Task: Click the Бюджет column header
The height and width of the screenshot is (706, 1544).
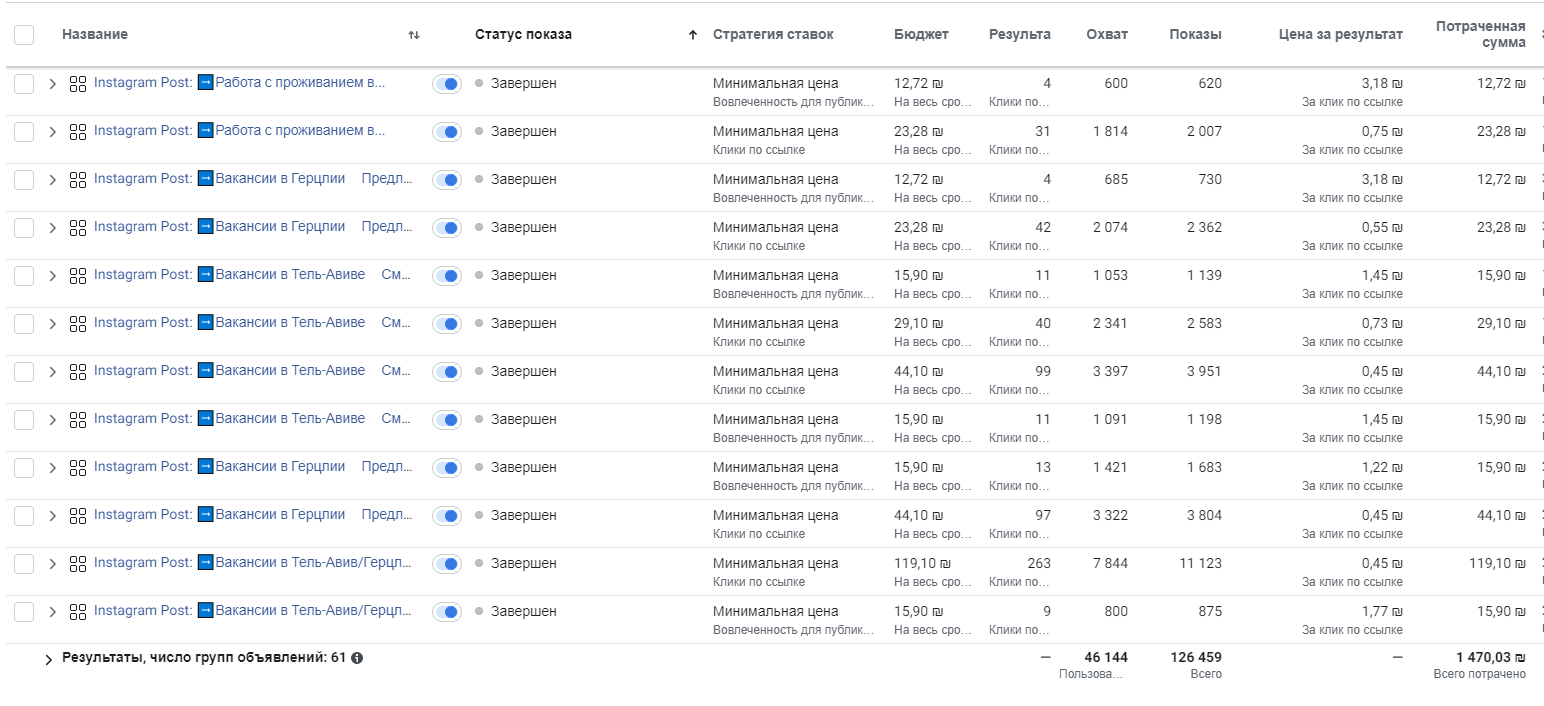Action: (920, 34)
